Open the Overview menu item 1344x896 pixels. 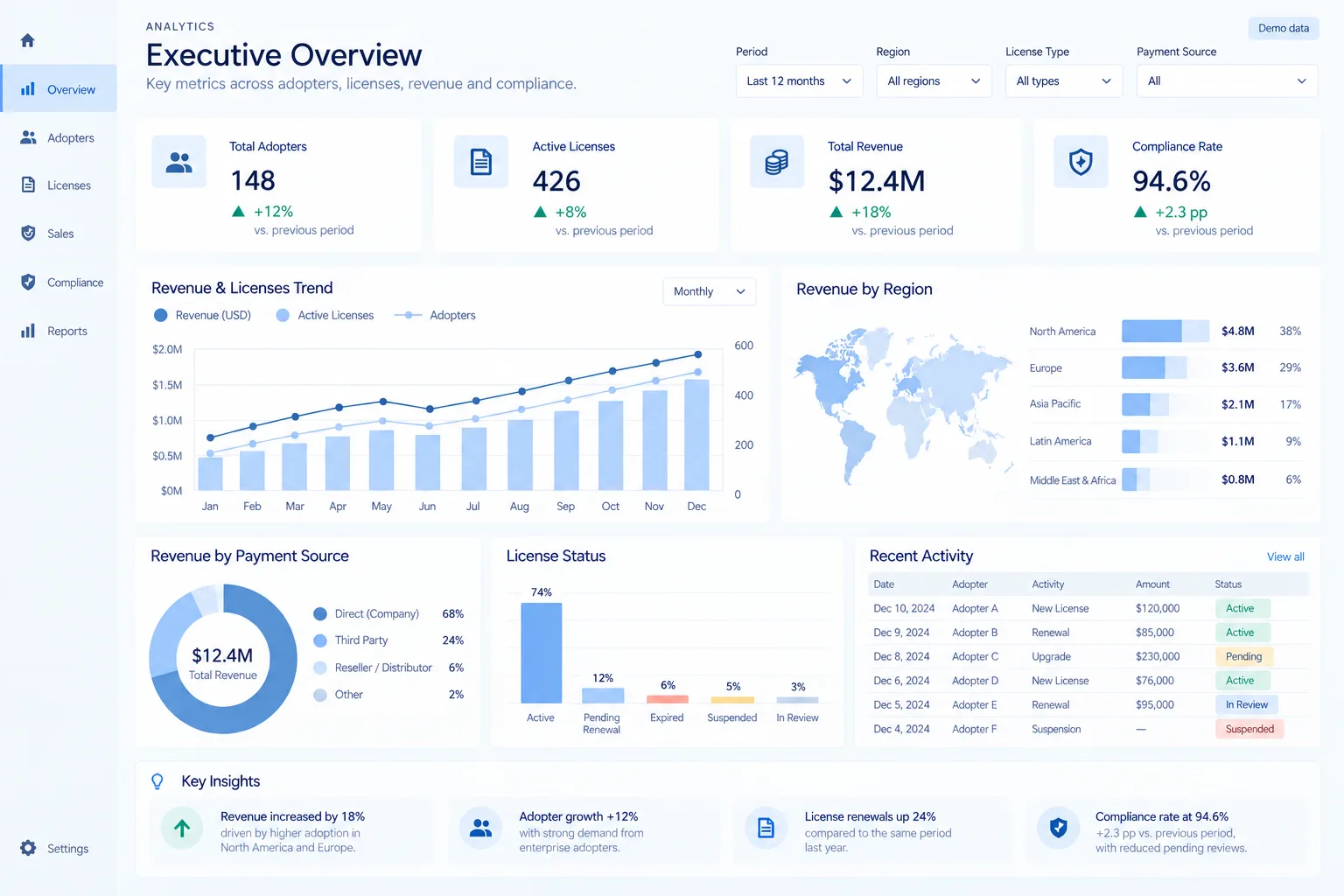click(59, 88)
